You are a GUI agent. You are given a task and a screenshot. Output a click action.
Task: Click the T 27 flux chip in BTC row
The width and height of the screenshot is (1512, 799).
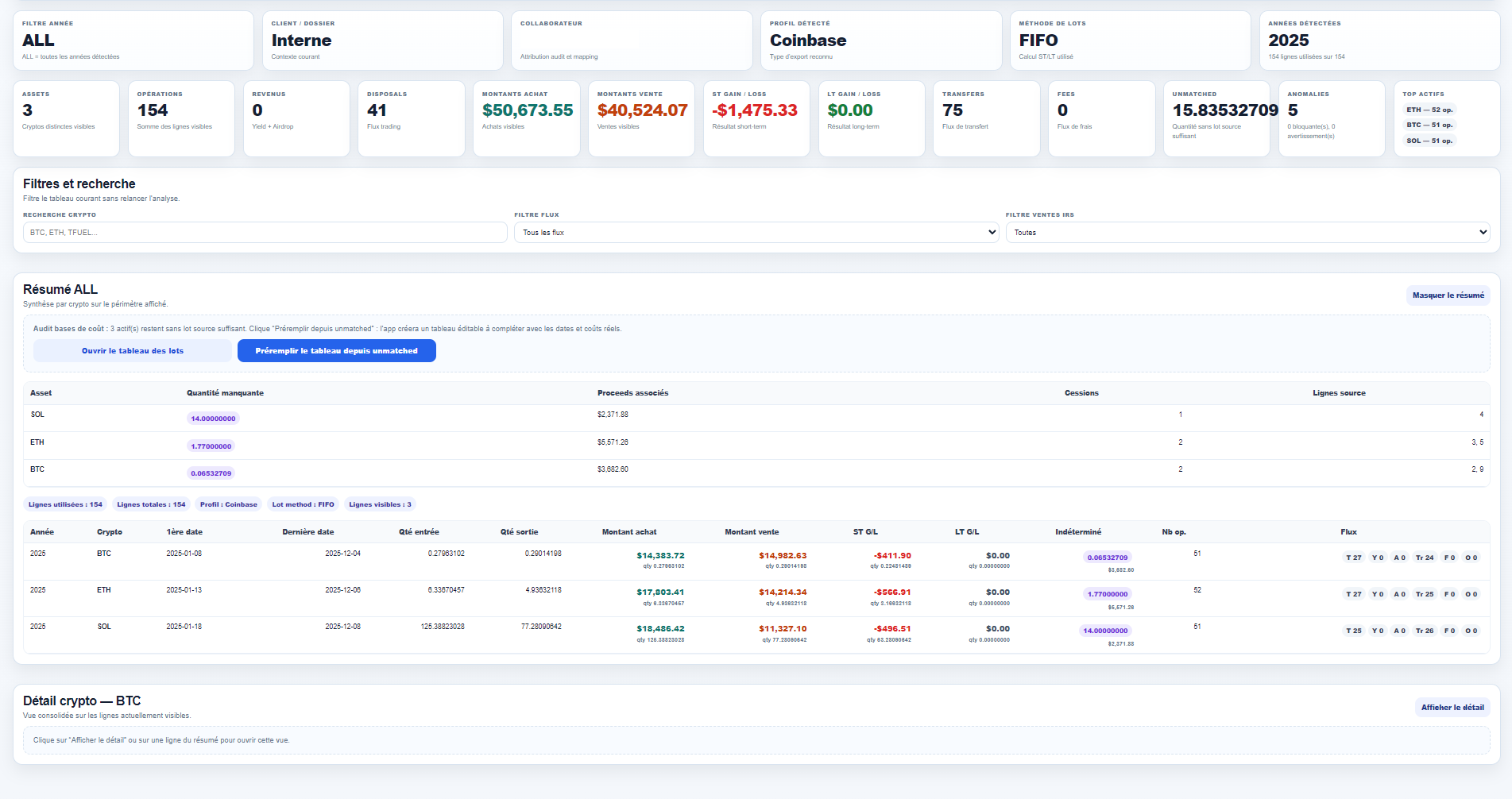tap(1354, 558)
